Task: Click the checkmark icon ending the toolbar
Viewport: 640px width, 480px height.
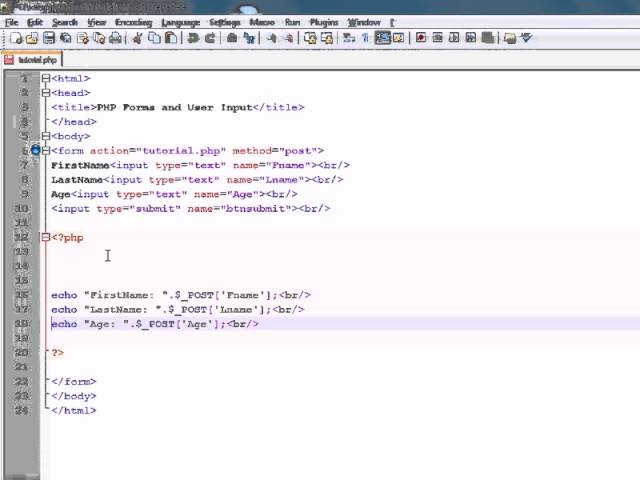Action: pyautogui.click(x=527, y=38)
